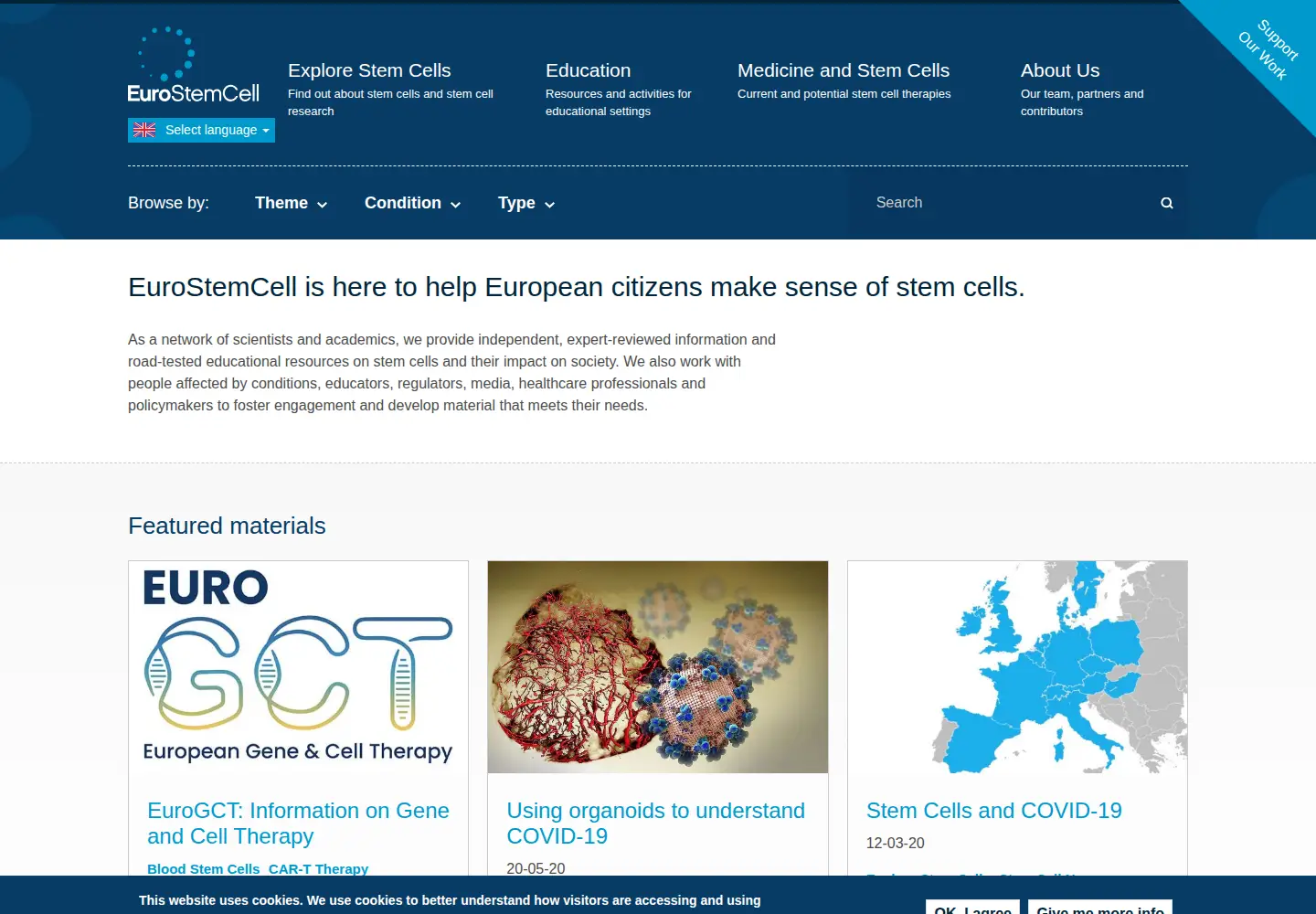
Task: Expand the Condition browse dropdown
Action: click(412, 203)
